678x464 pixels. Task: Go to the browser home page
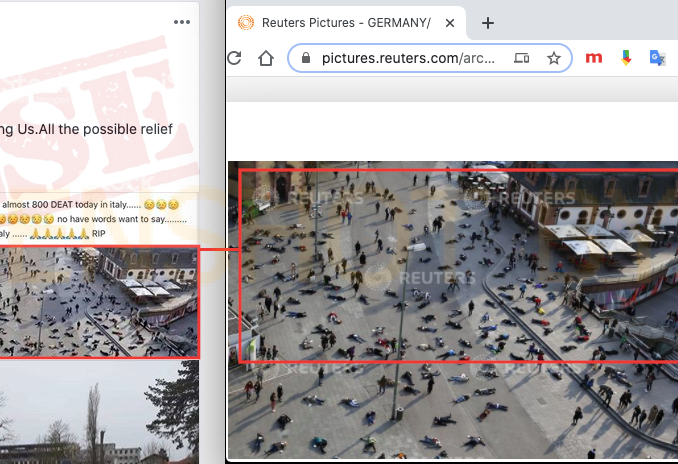pos(266,58)
